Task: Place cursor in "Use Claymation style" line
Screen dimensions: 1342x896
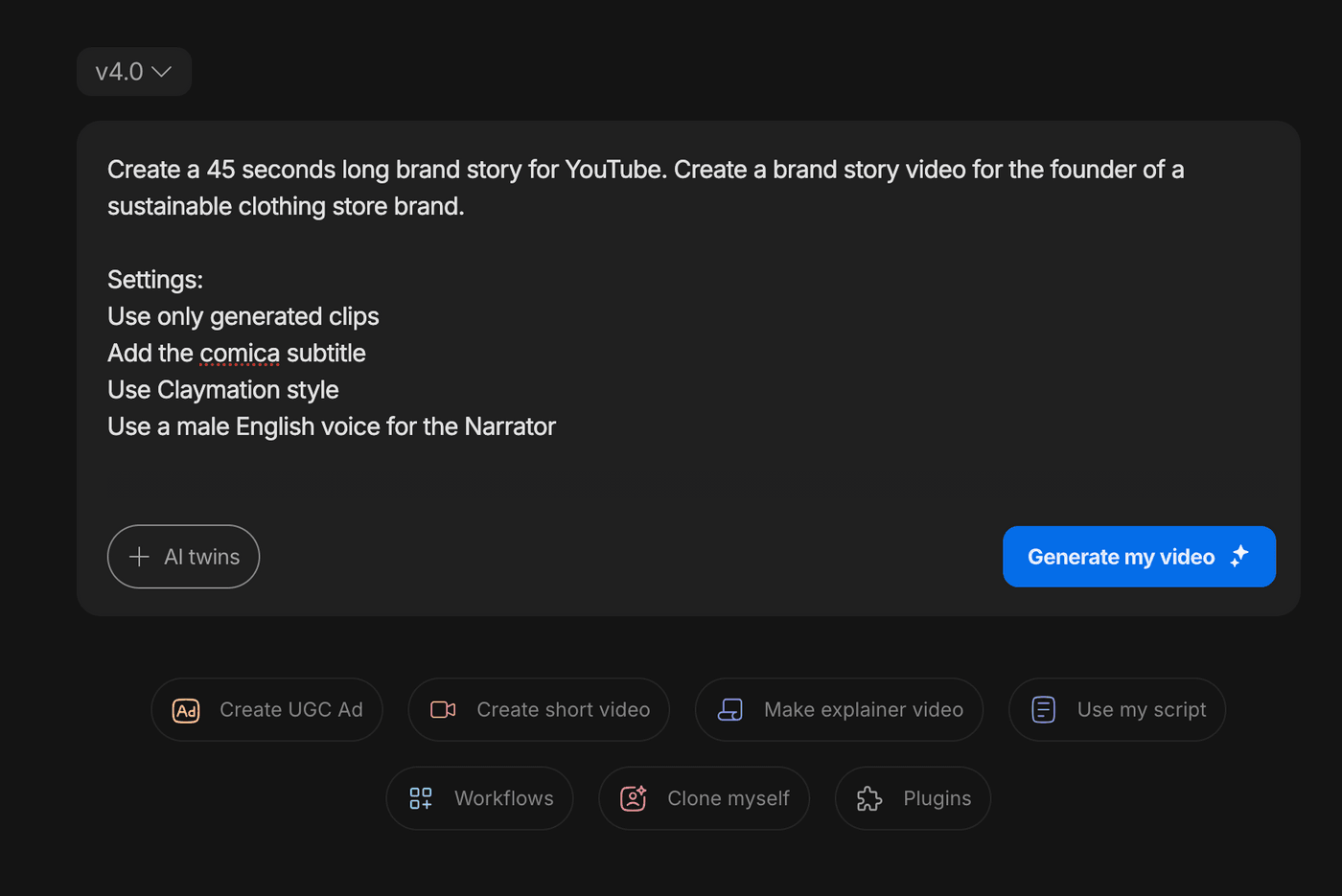Action: (x=222, y=390)
